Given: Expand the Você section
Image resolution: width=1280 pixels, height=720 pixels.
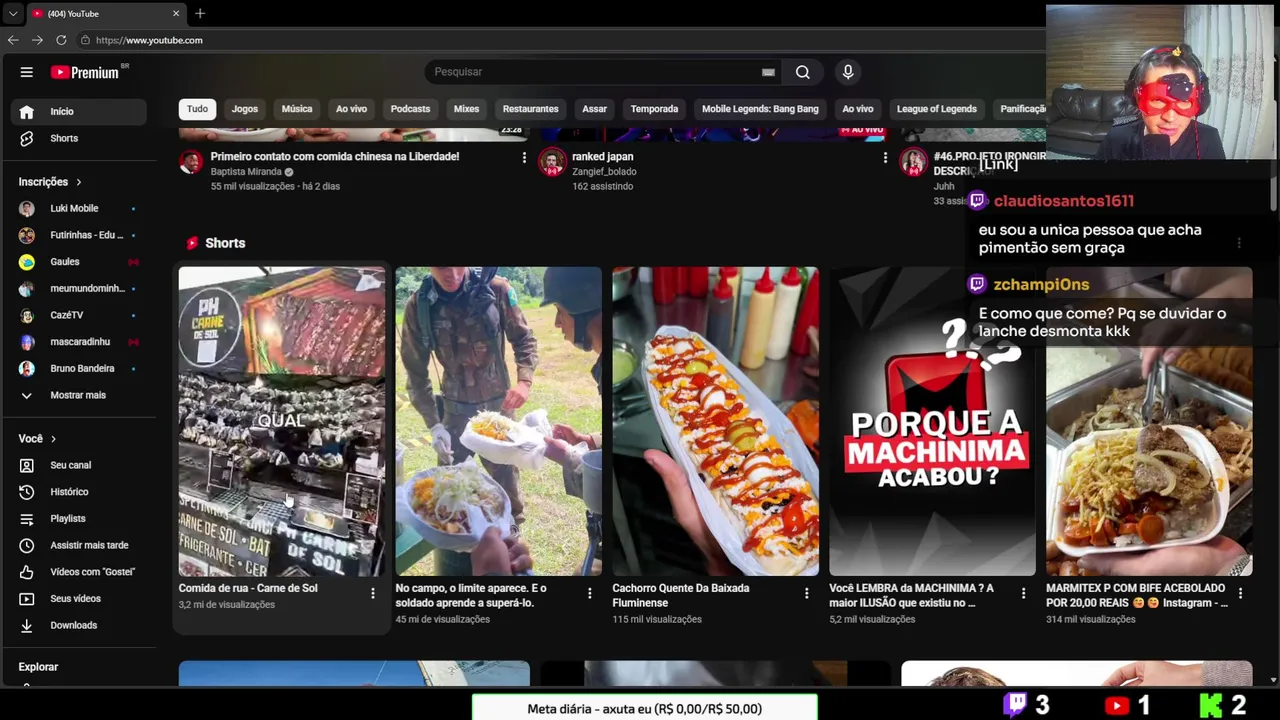Looking at the screenshot, I should [38, 439].
